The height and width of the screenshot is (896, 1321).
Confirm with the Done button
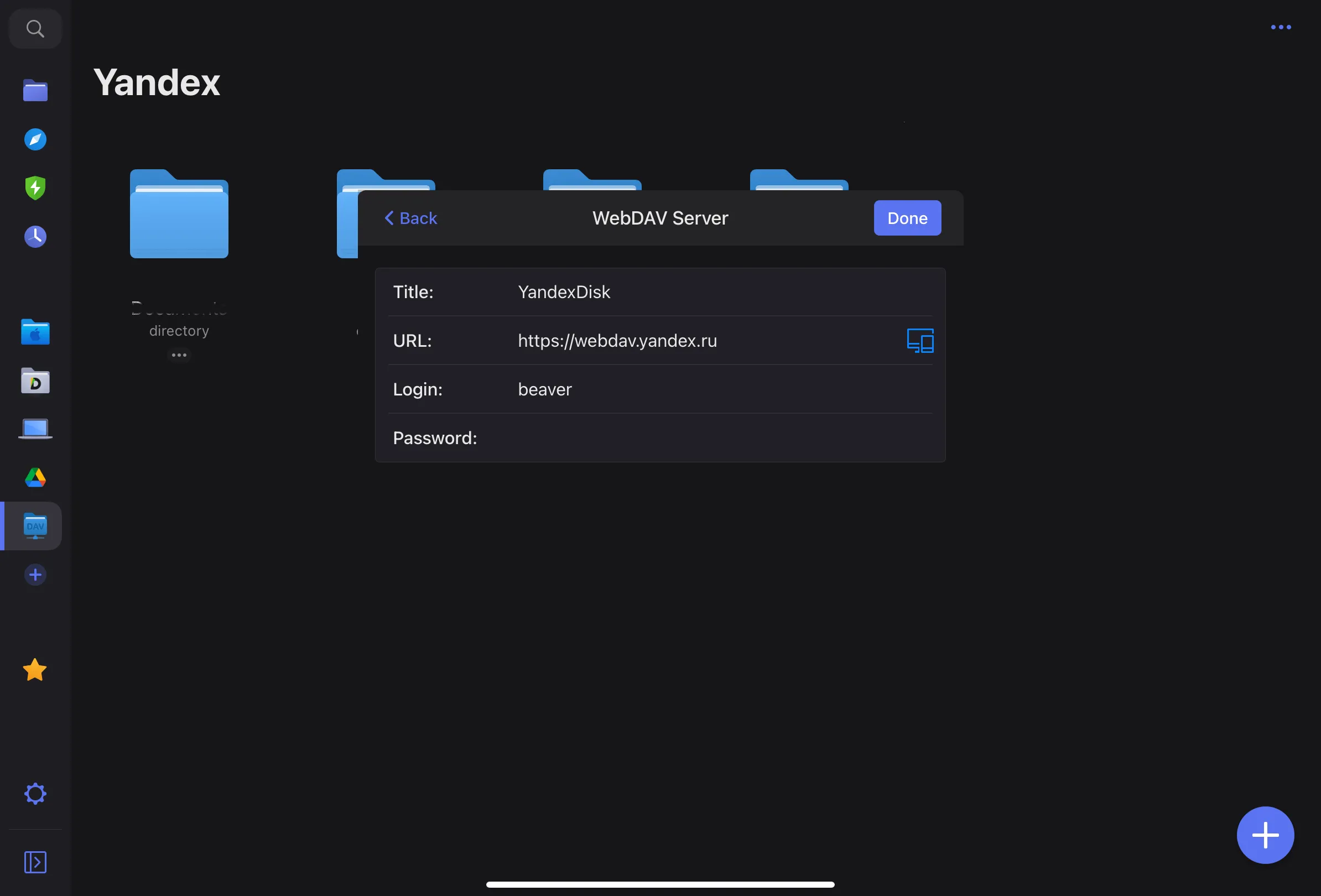tap(907, 218)
